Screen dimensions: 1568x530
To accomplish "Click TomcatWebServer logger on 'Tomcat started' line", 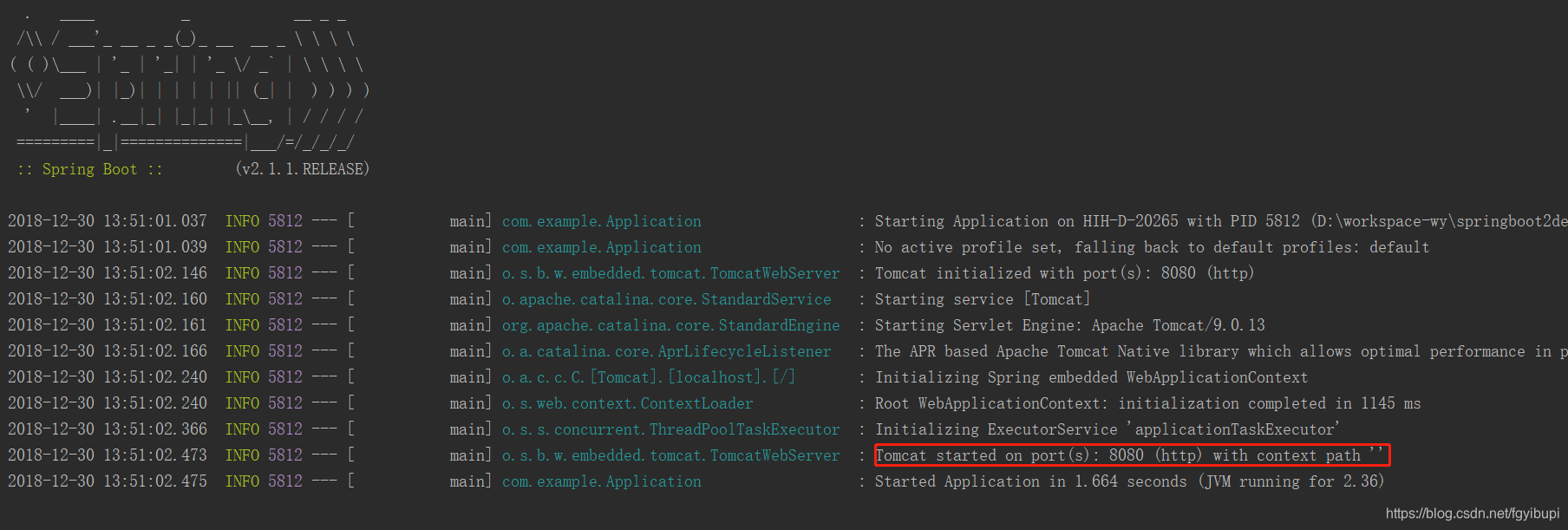I will [671, 455].
